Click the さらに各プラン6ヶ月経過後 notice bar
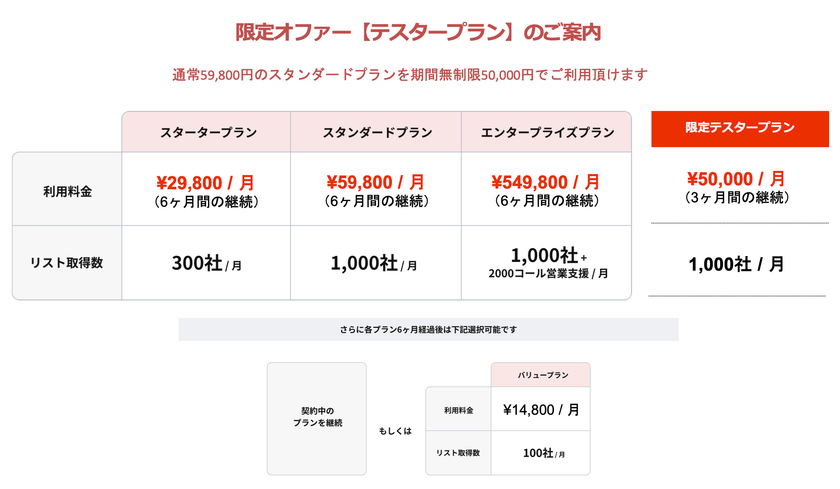The width and height of the screenshot is (840, 489). 428,329
